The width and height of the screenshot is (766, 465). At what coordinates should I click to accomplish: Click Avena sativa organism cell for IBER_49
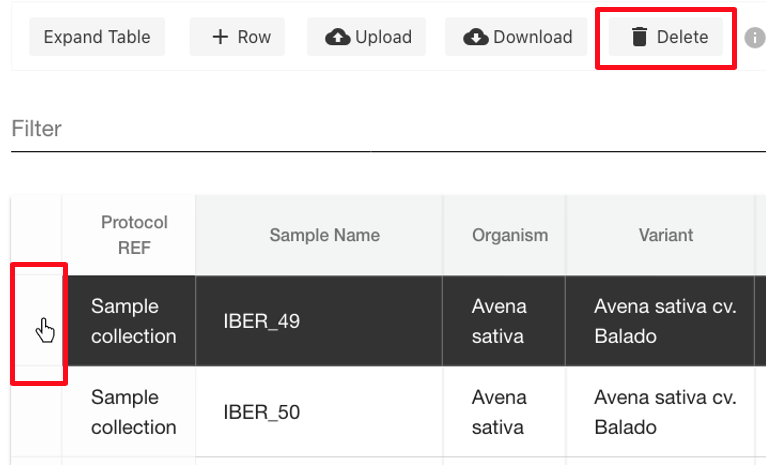coord(504,321)
